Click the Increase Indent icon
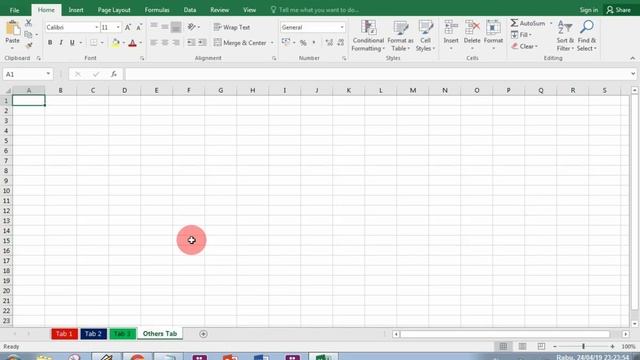Viewport: 640px width, 360px height. tap(202, 42)
